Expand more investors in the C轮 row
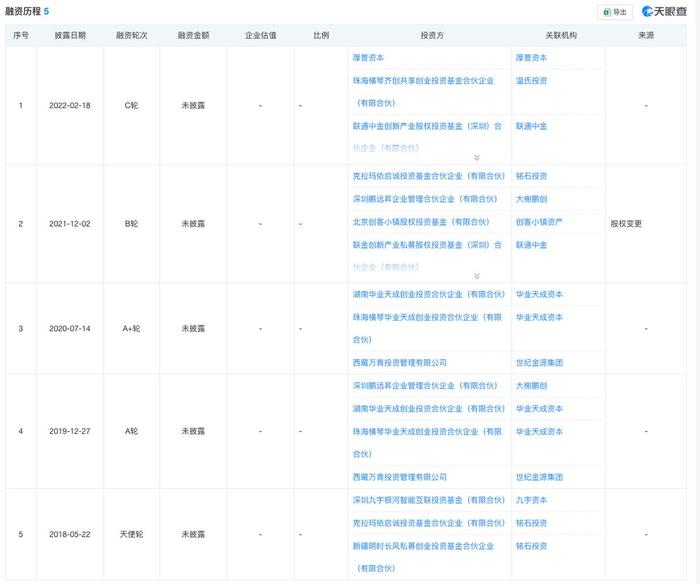The image size is (700, 584). pos(477,158)
